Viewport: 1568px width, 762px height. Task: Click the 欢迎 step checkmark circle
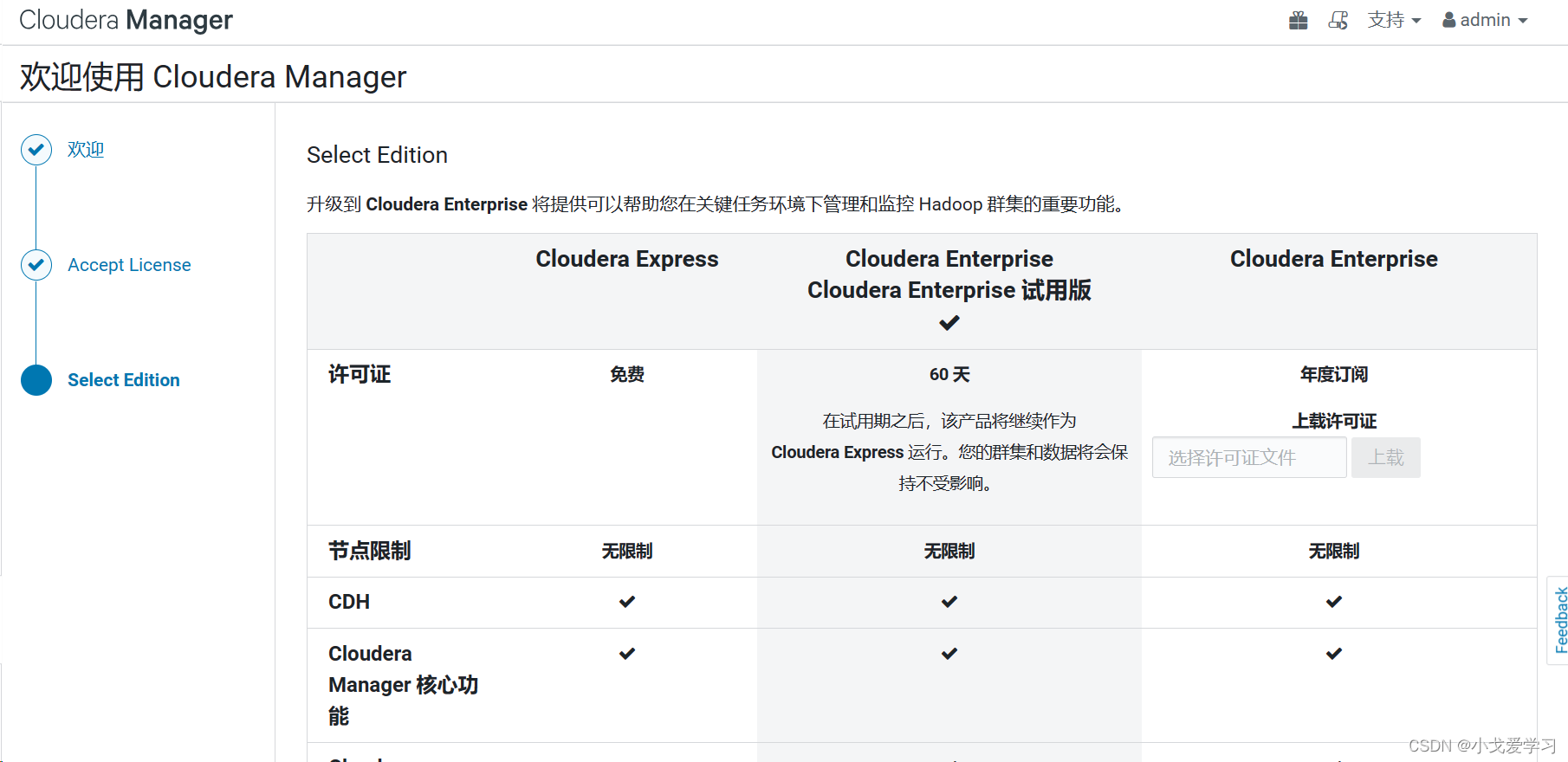(x=36, y=150)
